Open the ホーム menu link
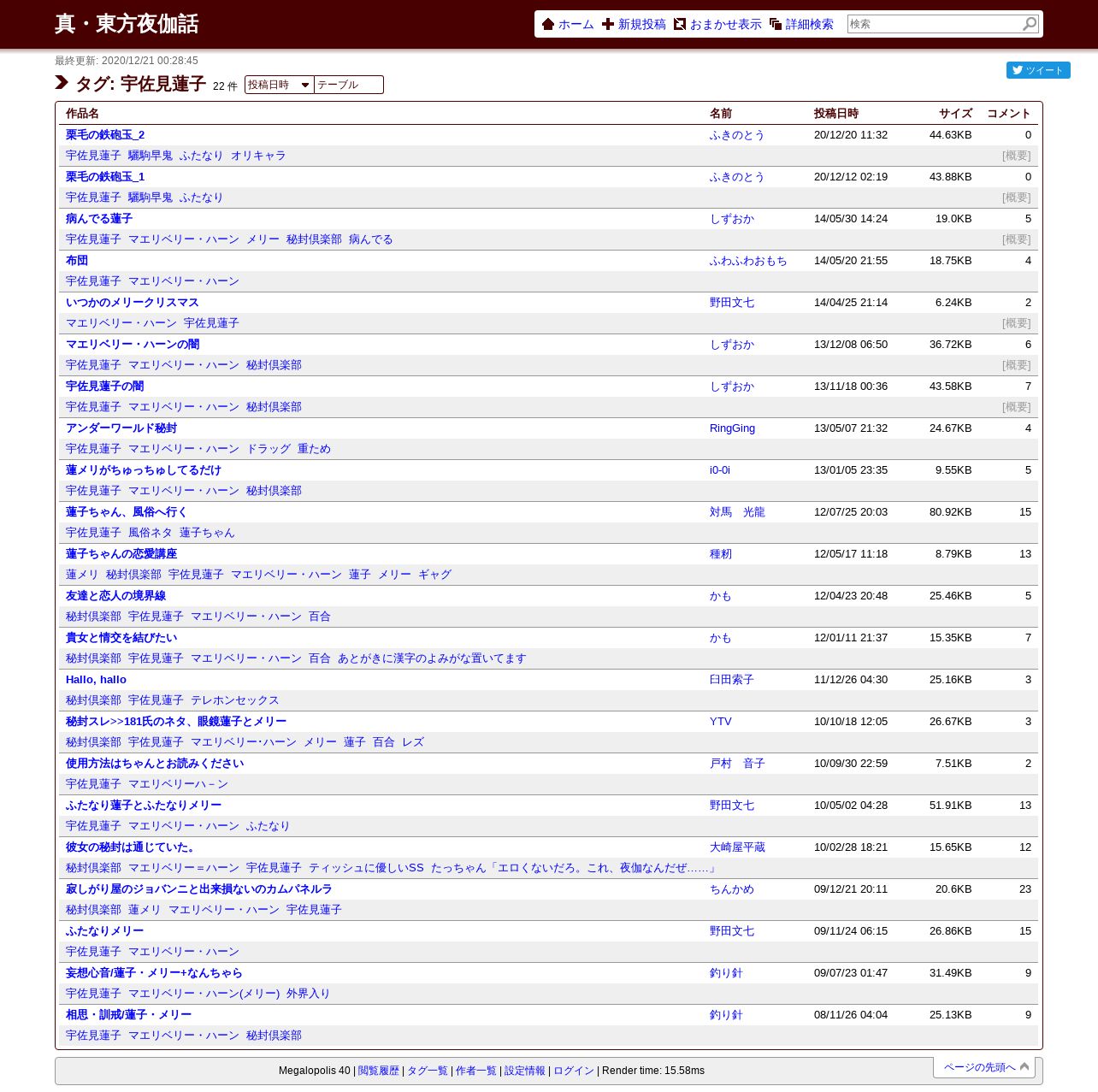 (576, 24)
